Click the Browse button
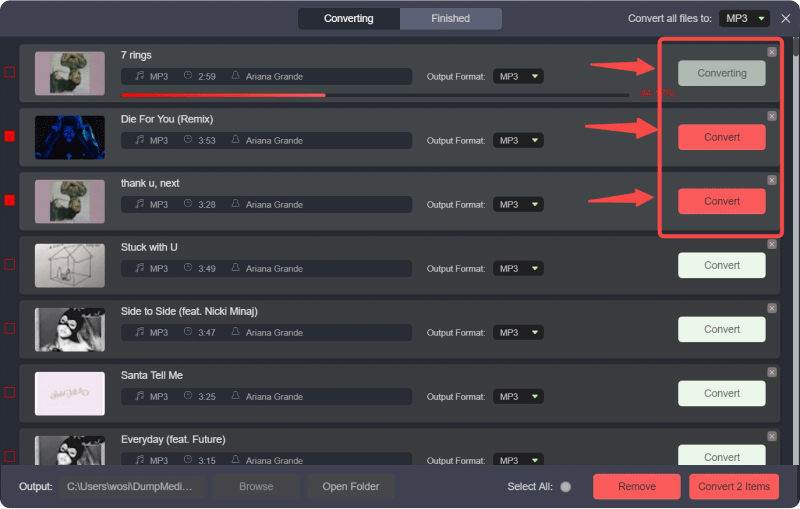This screenshot has width=800, height=509. click(x=256, y=487)
